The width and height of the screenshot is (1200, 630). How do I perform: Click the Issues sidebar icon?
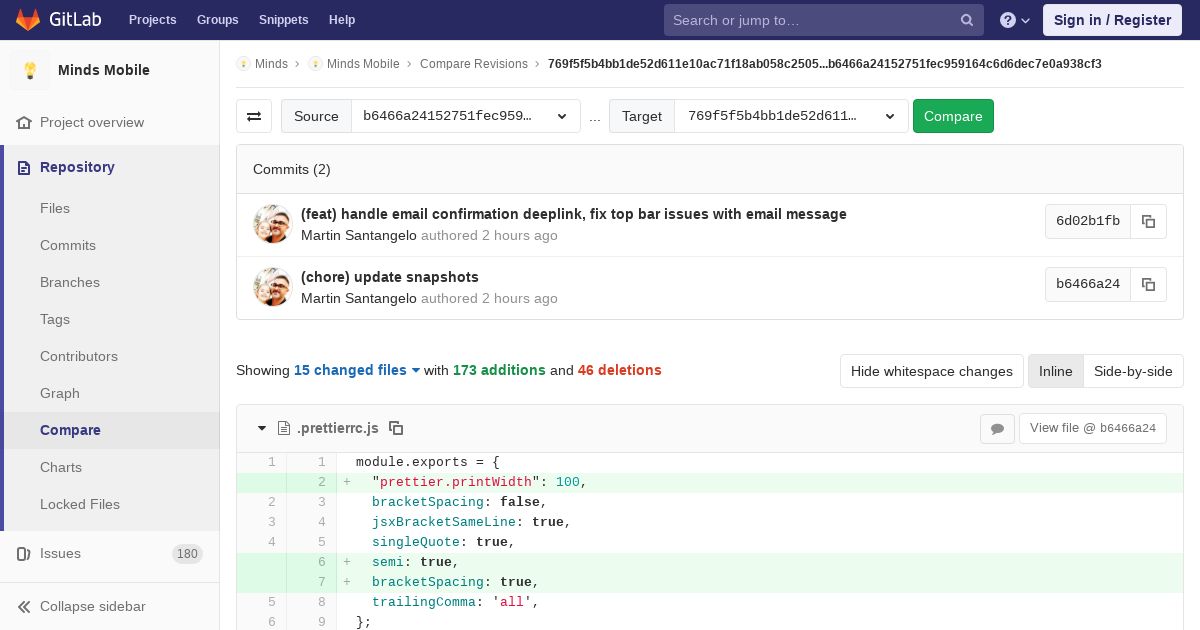[x=24, y=553]
